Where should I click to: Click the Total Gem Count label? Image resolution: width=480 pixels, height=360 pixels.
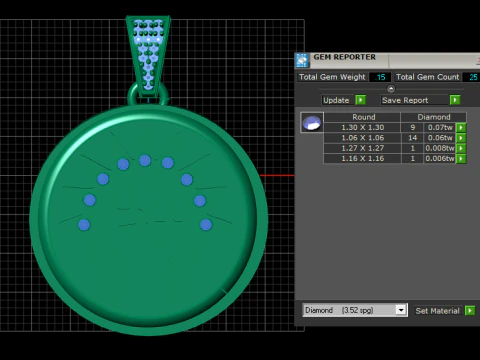428,77
